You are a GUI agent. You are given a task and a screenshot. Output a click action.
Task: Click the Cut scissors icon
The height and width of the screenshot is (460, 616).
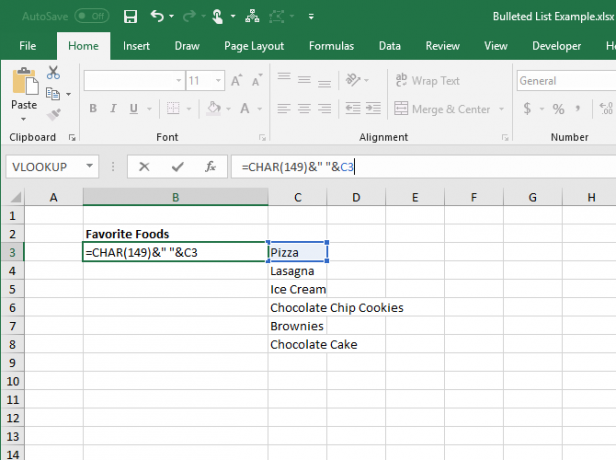tap(53, 73)
